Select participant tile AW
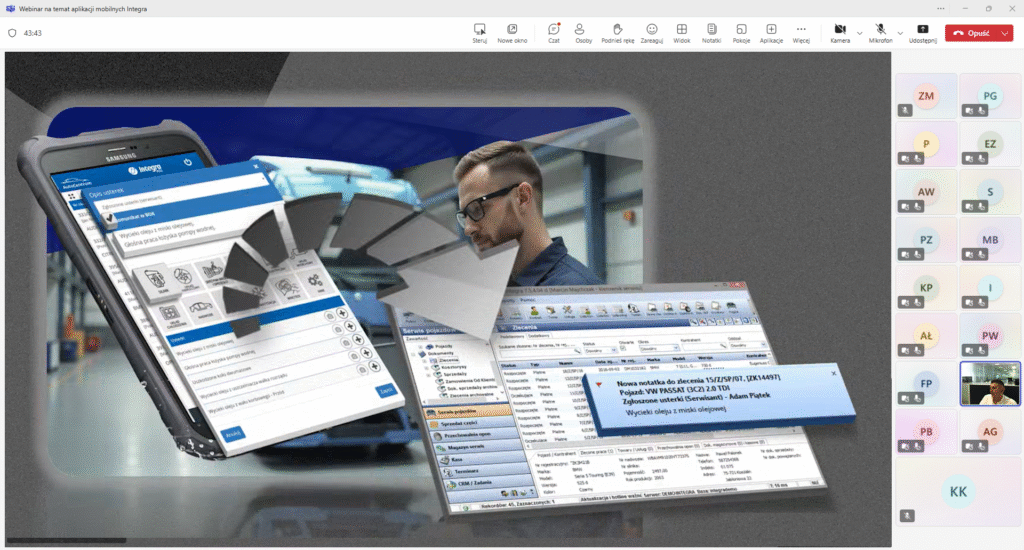This screenshot has height=550, width=1024. tap(926, 192)
